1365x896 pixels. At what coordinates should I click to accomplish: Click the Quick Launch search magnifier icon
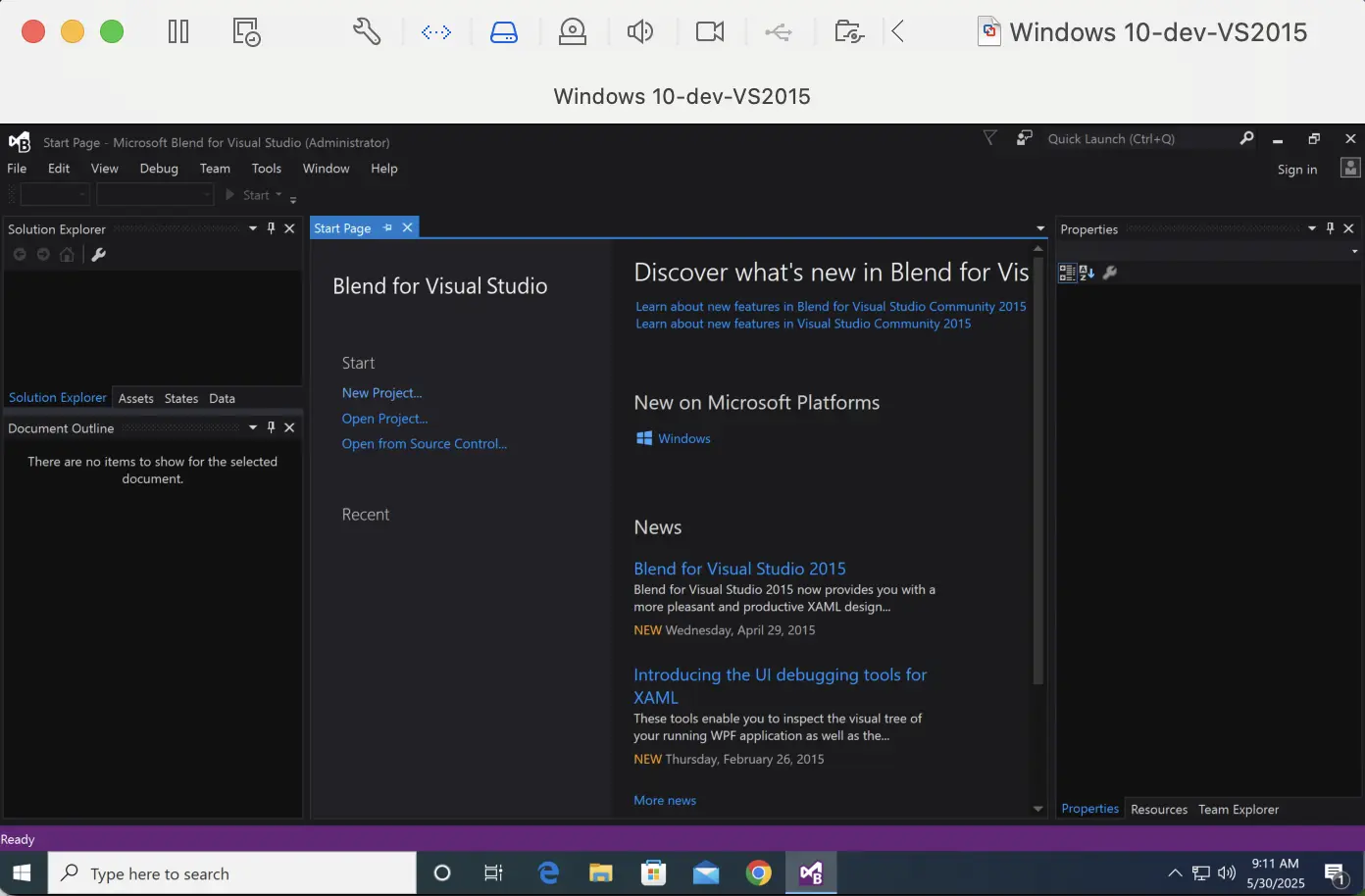[x=1246, y=138]
